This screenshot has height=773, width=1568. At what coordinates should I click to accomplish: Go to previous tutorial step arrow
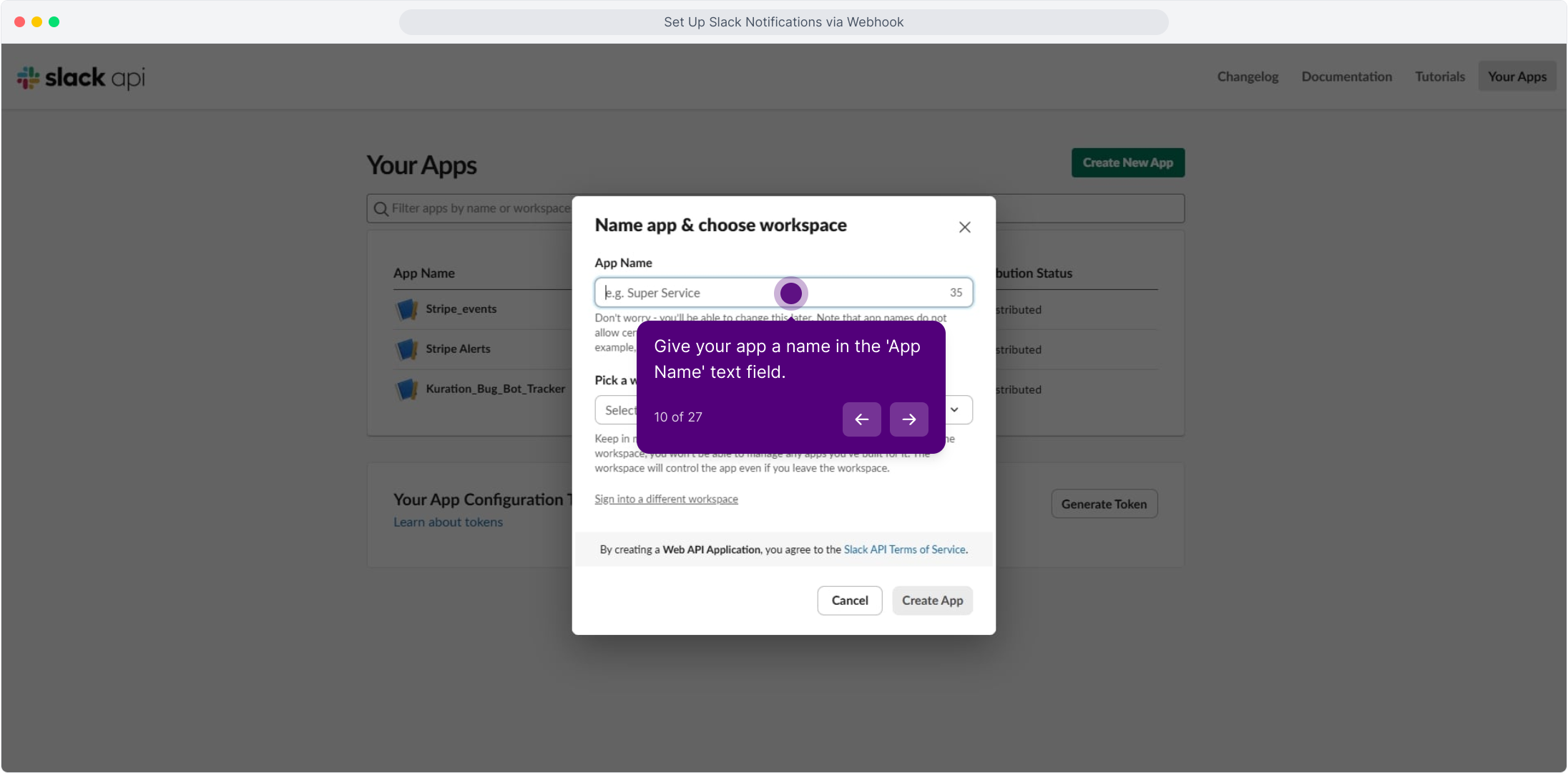pos(861,419)
